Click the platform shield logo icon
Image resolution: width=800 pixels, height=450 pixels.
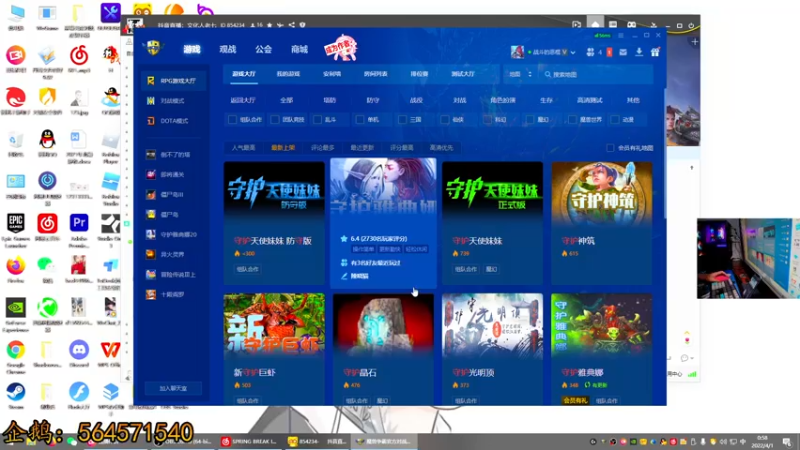click(154, 48)
